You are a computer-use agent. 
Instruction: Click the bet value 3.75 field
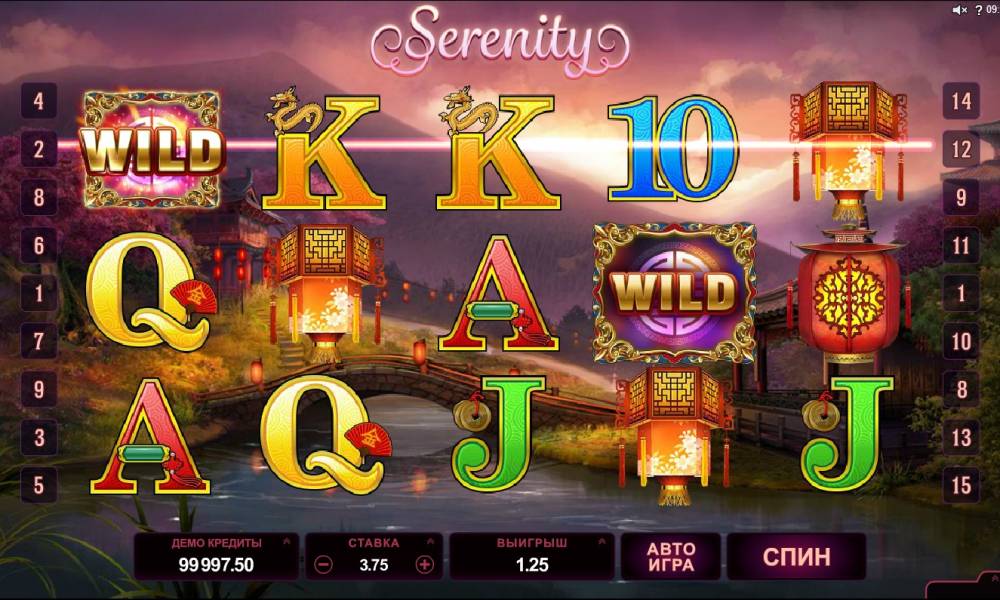(x=374, y=565)
